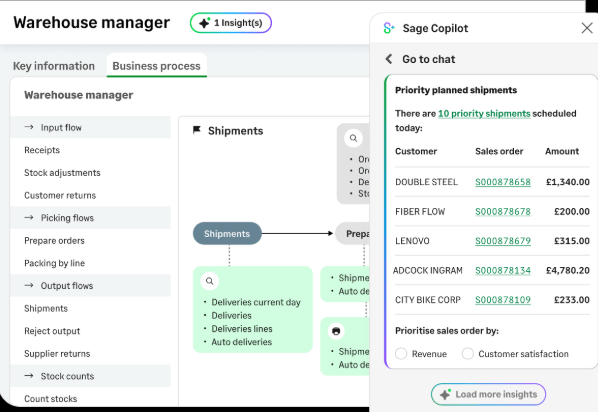
Task: Open the 10 priority shipments link
Action: (484, 114)
